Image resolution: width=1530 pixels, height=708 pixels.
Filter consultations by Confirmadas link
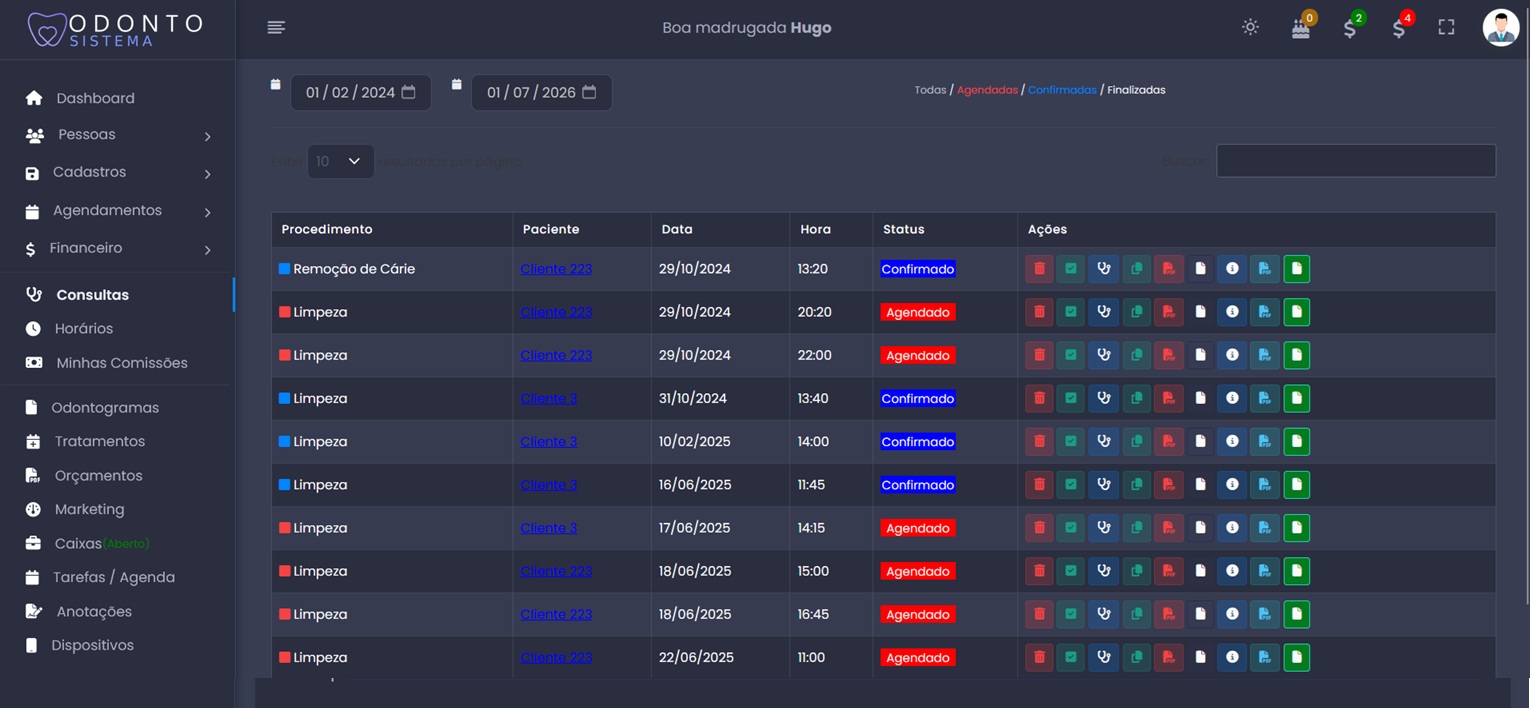tap(1062, 90)
